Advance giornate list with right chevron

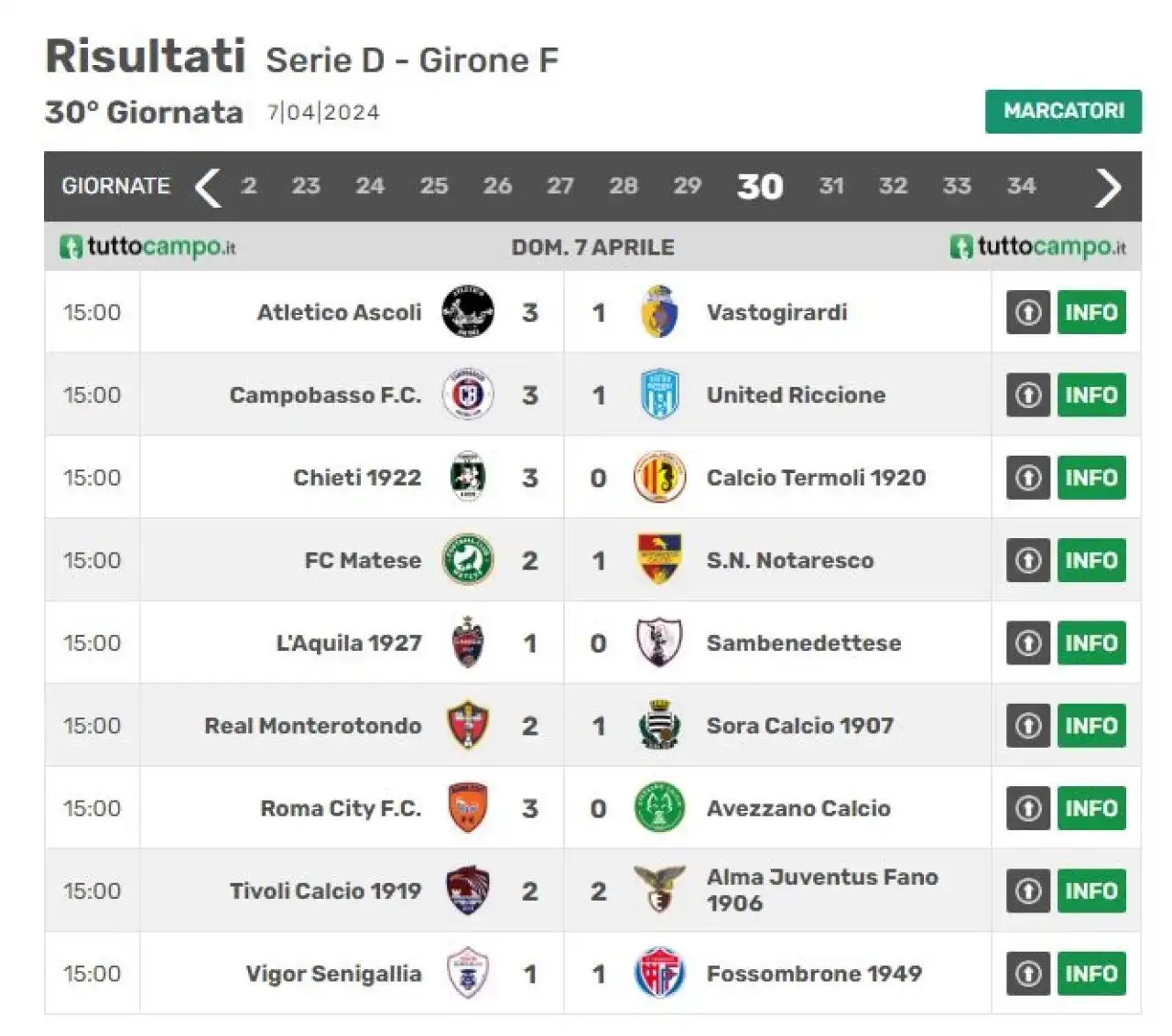pyautogui.click(x=1108, y=188)
